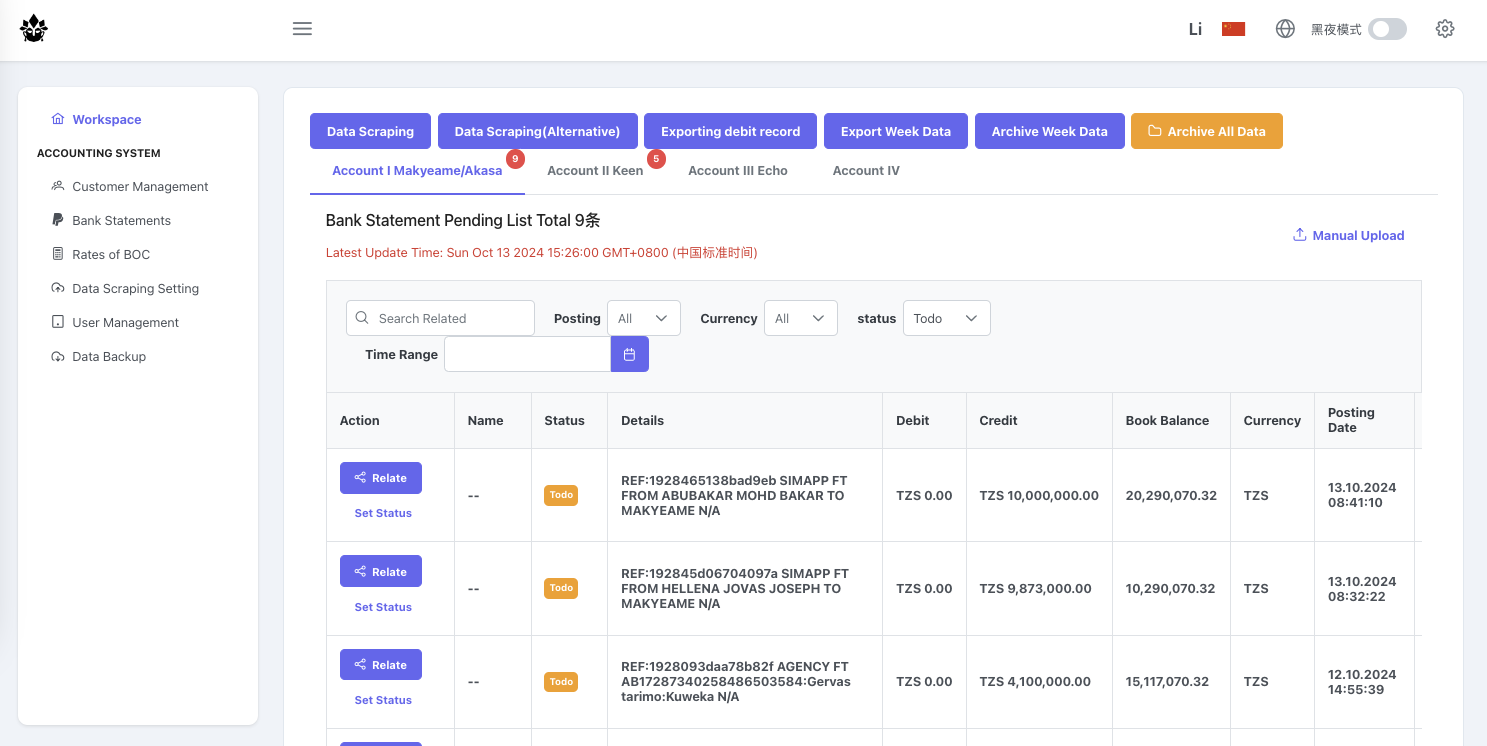This screenshot has height=746, width=1487.
Task: Click share icon in Relate for HELLENA row
Action: [360, 572]
